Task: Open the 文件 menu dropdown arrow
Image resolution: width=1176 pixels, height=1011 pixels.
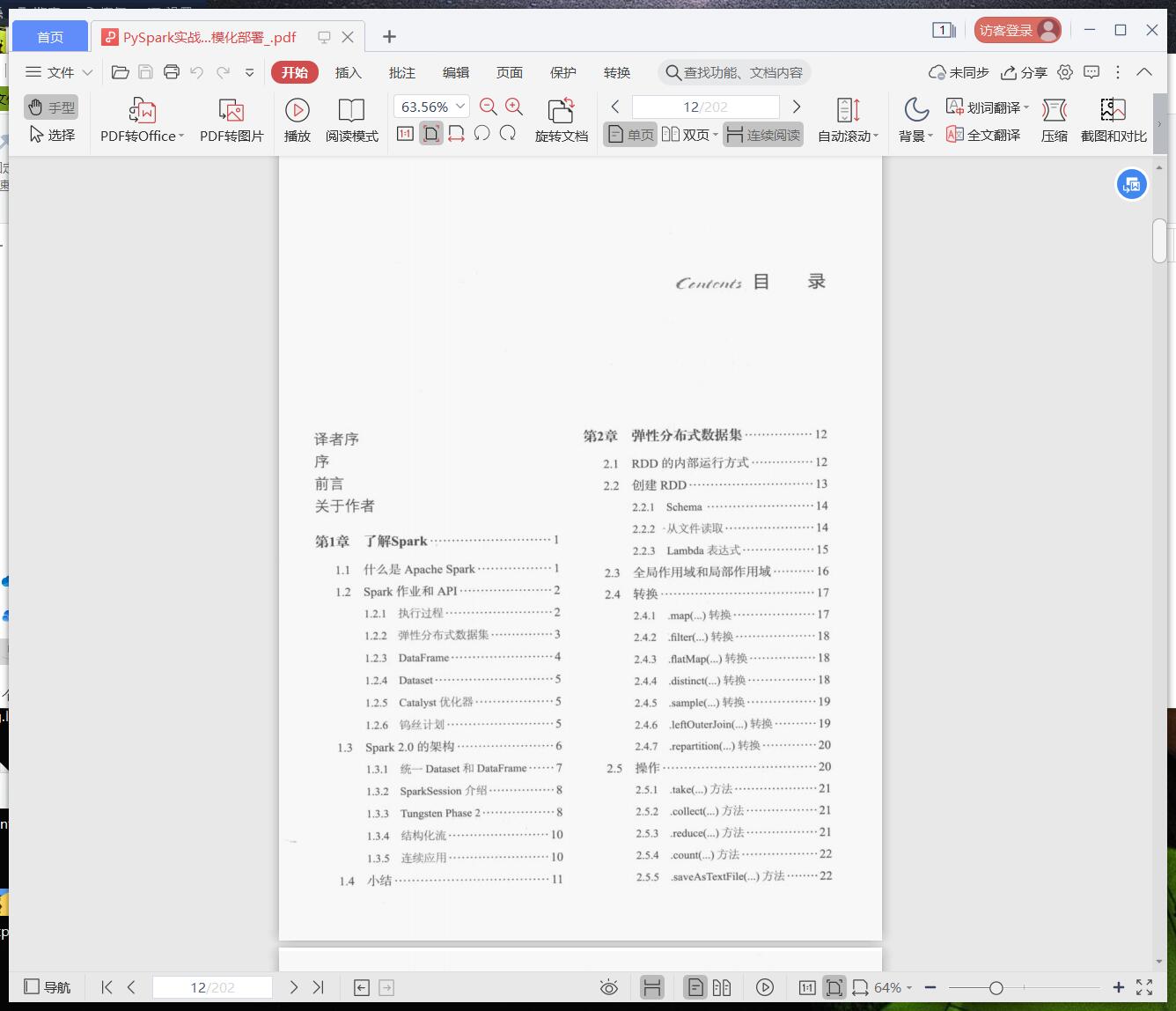Action: [87, 72]
